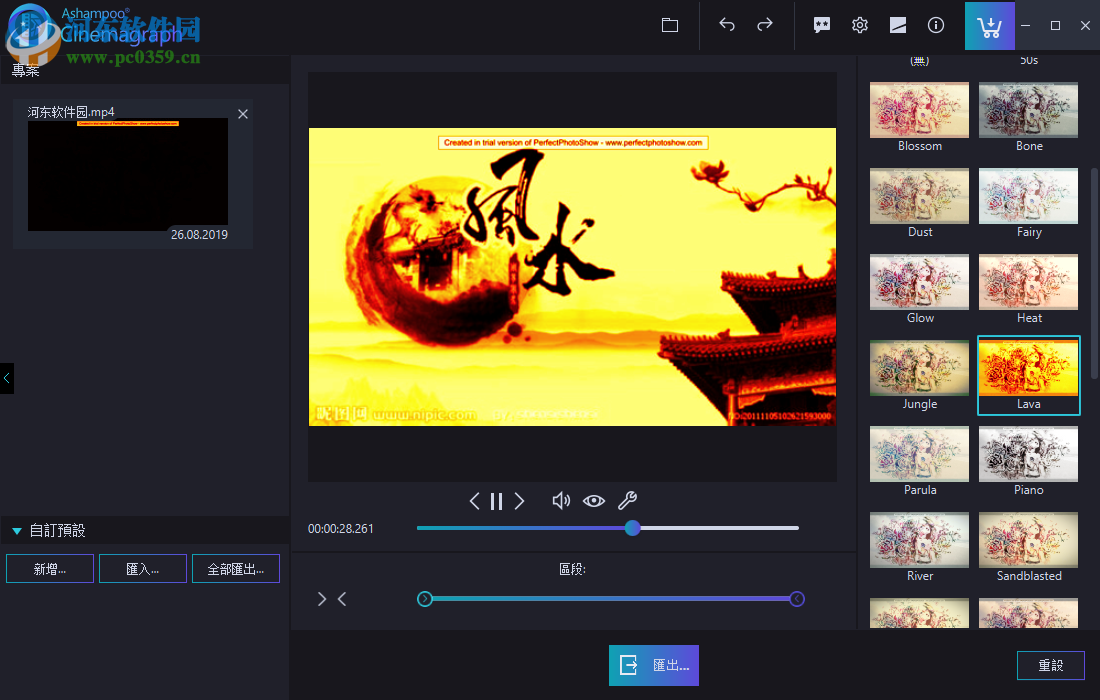Image resolution: width=1100 pixels, height=700 pixels.
Task: Undo the last action
Action: 727,25
